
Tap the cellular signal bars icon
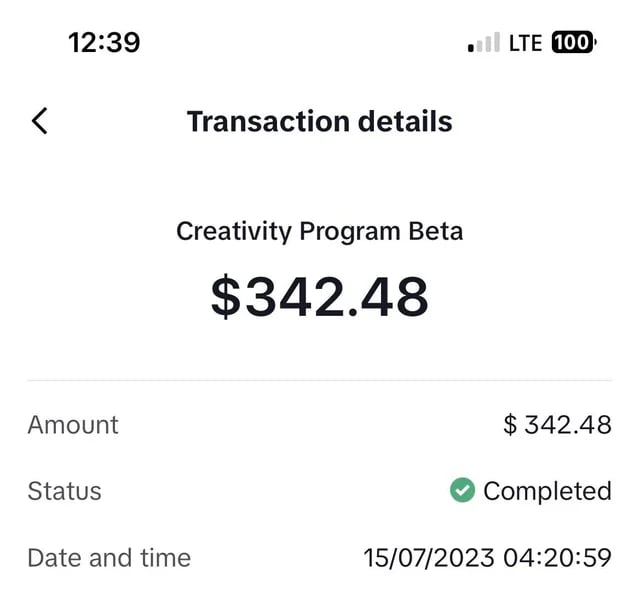click(483, 44)
